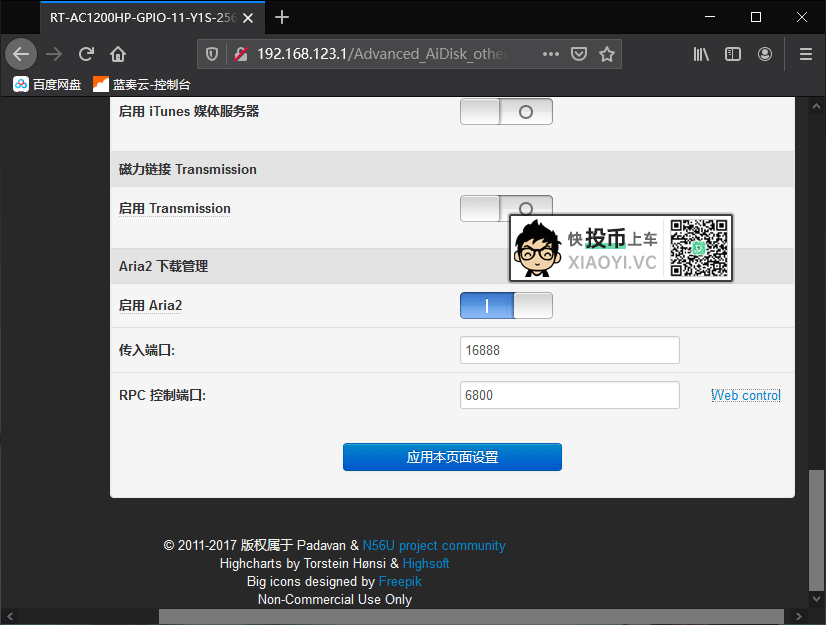Minimize the Firefox window
This screenshot has width=826, height=625.
[710, 17]
